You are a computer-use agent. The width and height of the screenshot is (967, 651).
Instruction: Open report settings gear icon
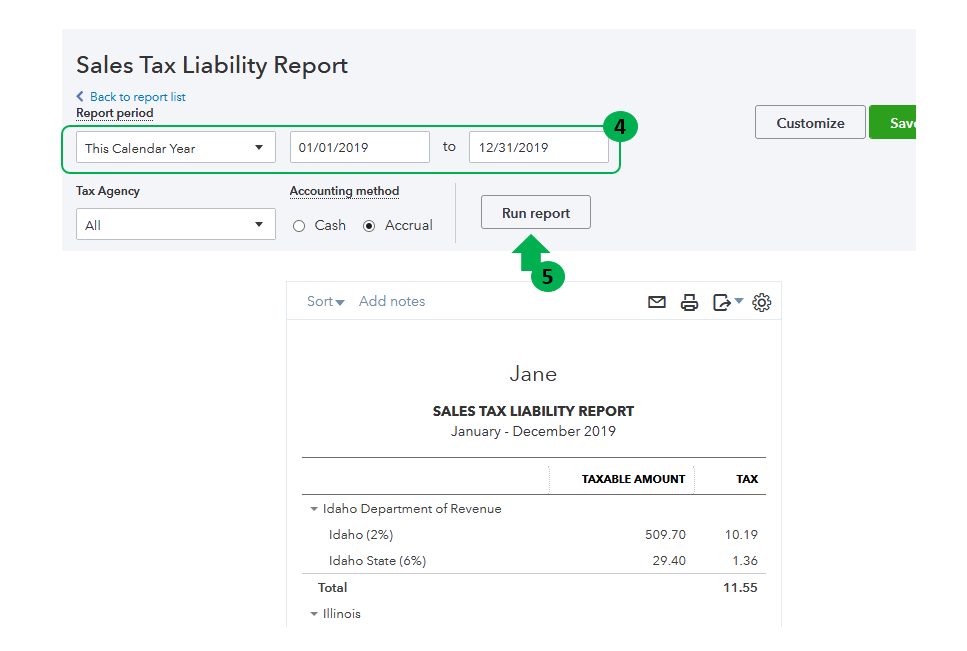[x=761, y=302]
